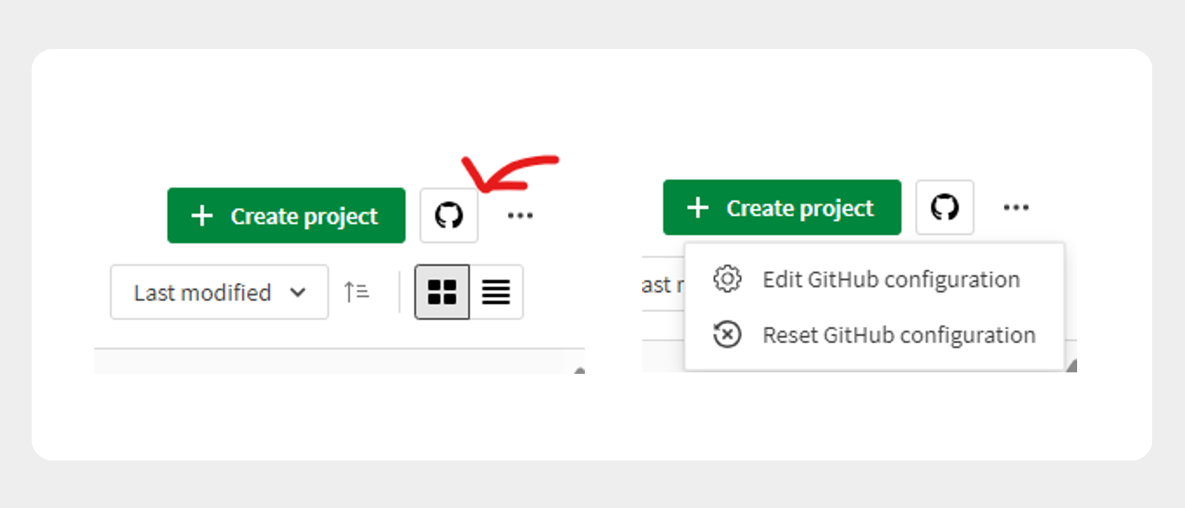Image resolution: width=1185 pixels, height=508 pixels.
Task: Select Edit GitHub configuration menu item
Action: [874, 279]
